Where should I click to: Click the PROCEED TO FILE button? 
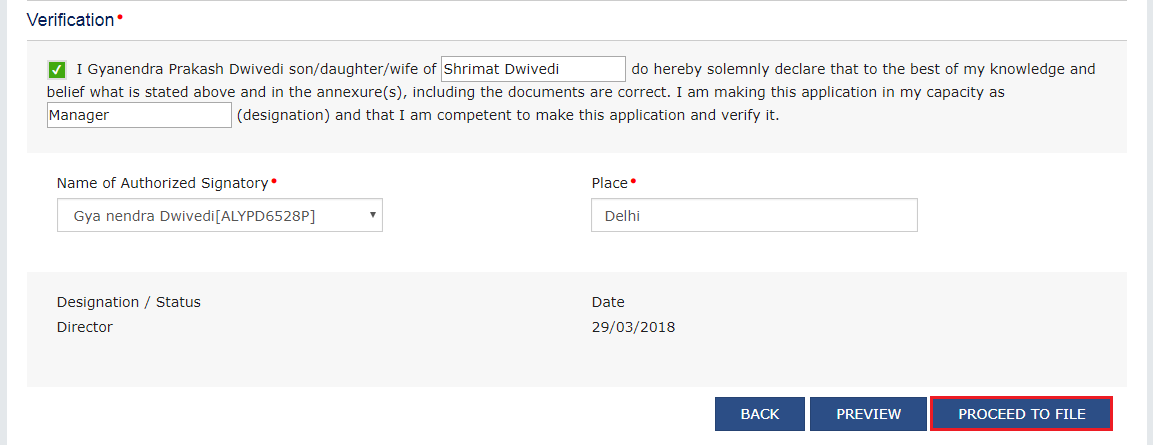coord(1021,414)
